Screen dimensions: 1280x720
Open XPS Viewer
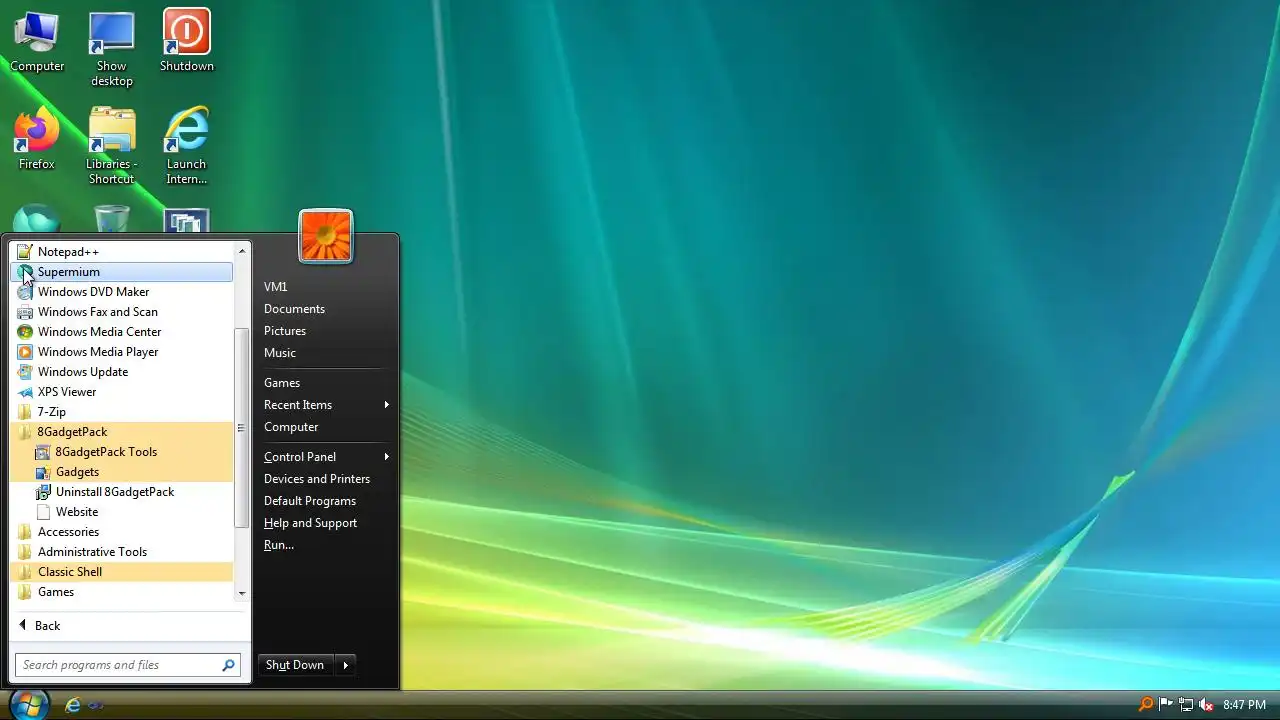pyautogui.click(x=121, y=392)
